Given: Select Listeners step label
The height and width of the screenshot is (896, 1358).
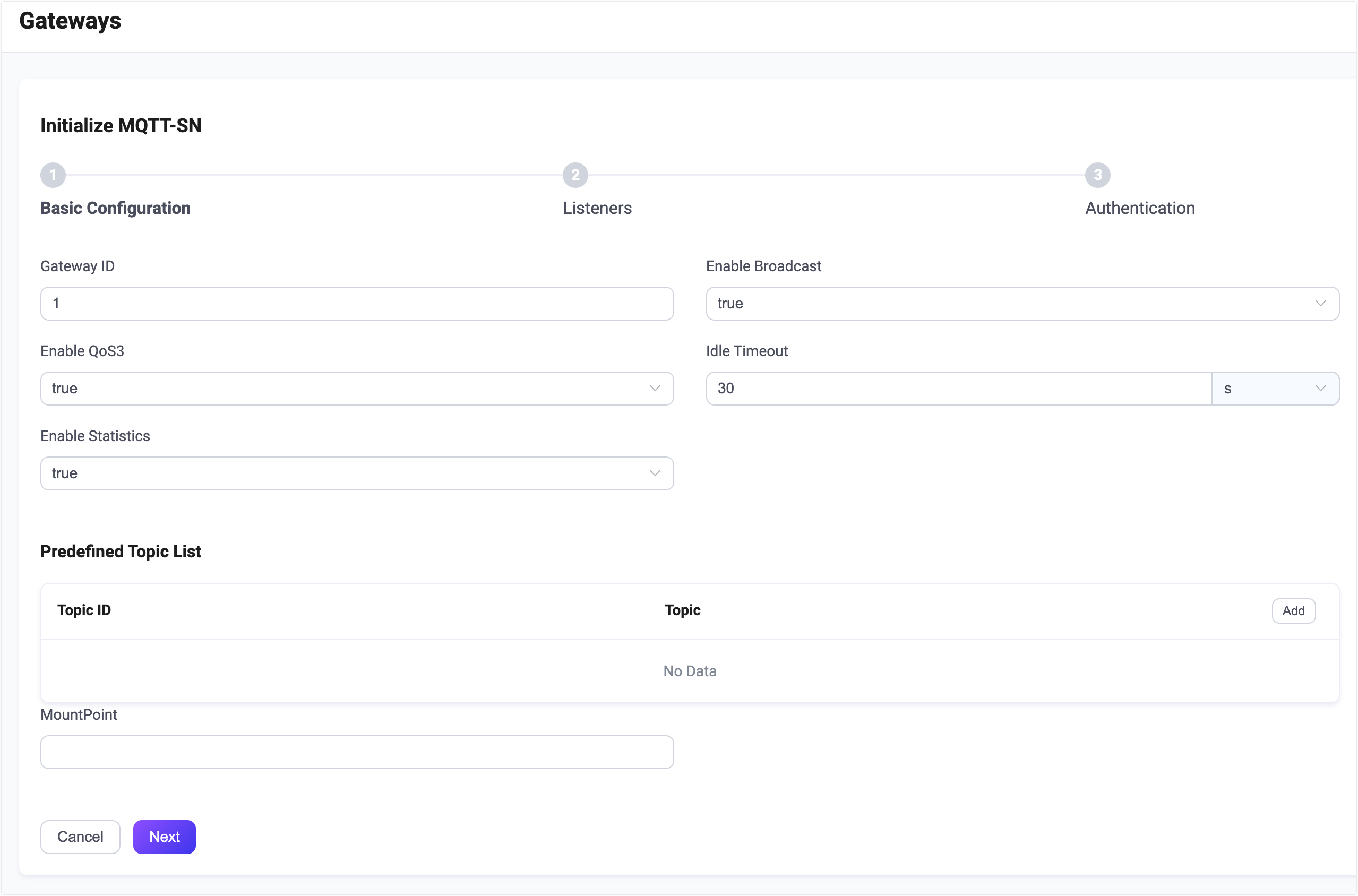Looking at the screenshot, I should [597, 208].
